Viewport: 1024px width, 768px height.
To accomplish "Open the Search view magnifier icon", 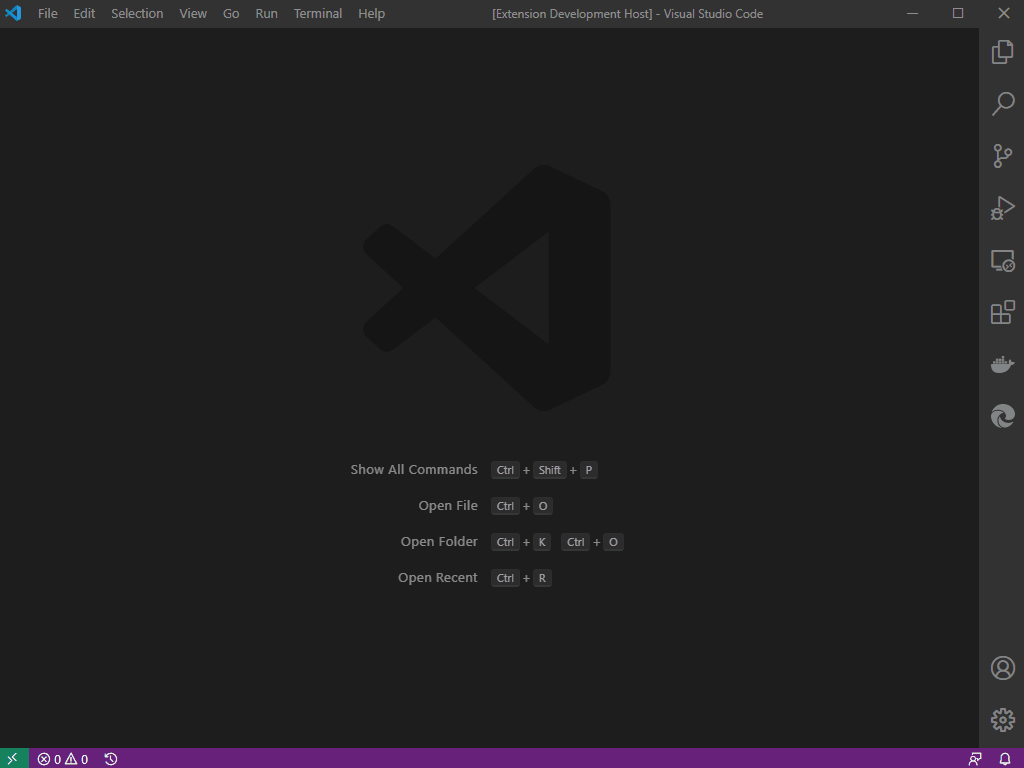I will [1002, 104].
